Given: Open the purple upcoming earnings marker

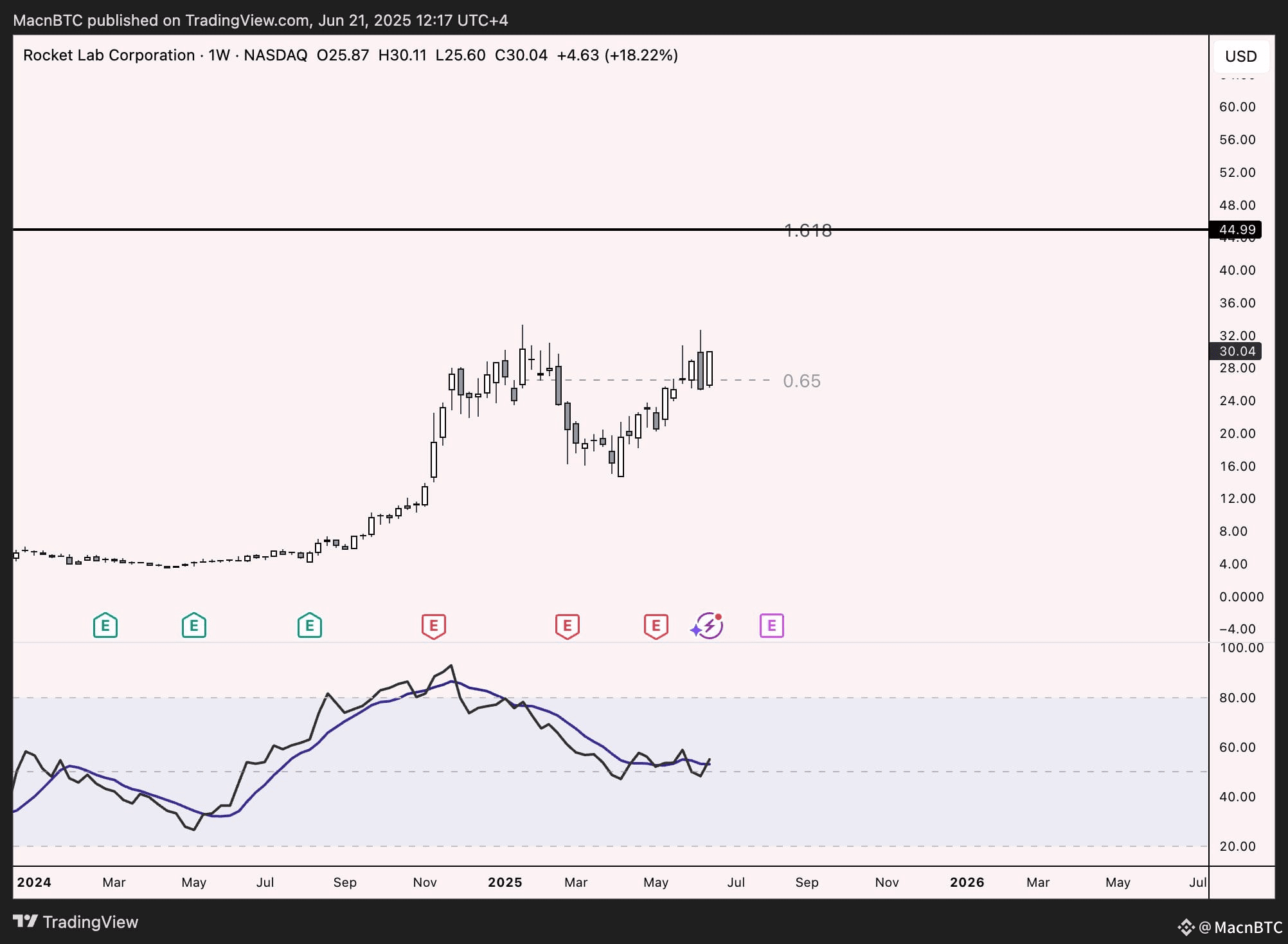Looking at the screenshot, I should 772,625.
